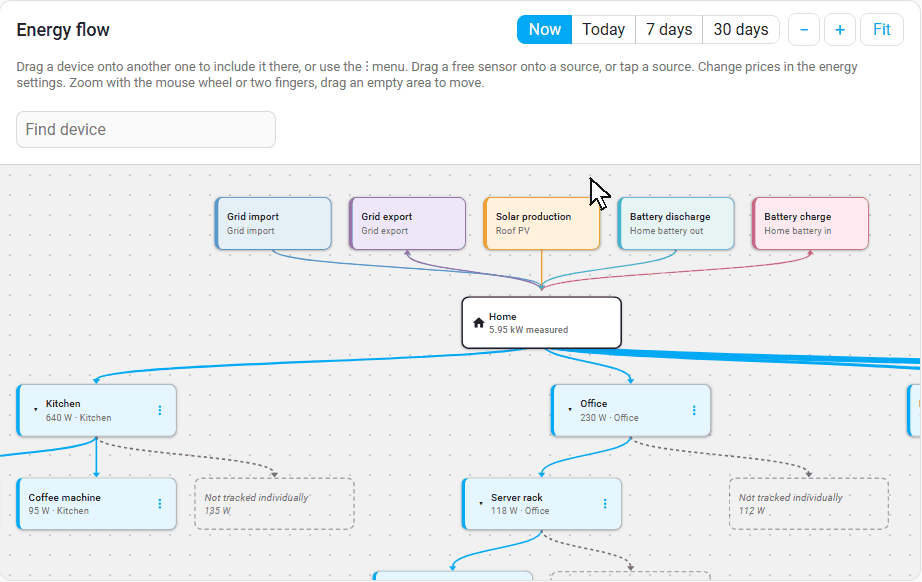
Task: Click the '95 W · Kitchen' label
Action: 59,511
